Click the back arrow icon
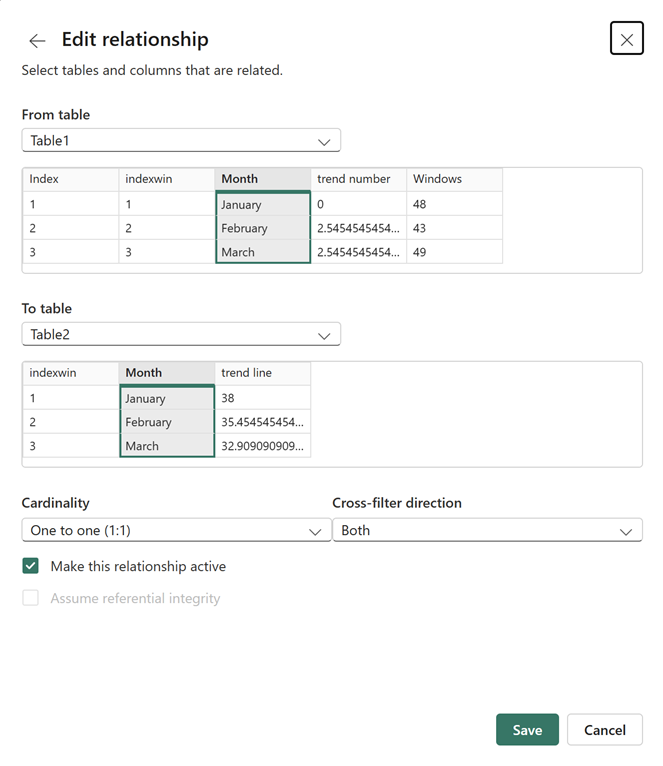The image size is (663, 766). click(37, 40)
